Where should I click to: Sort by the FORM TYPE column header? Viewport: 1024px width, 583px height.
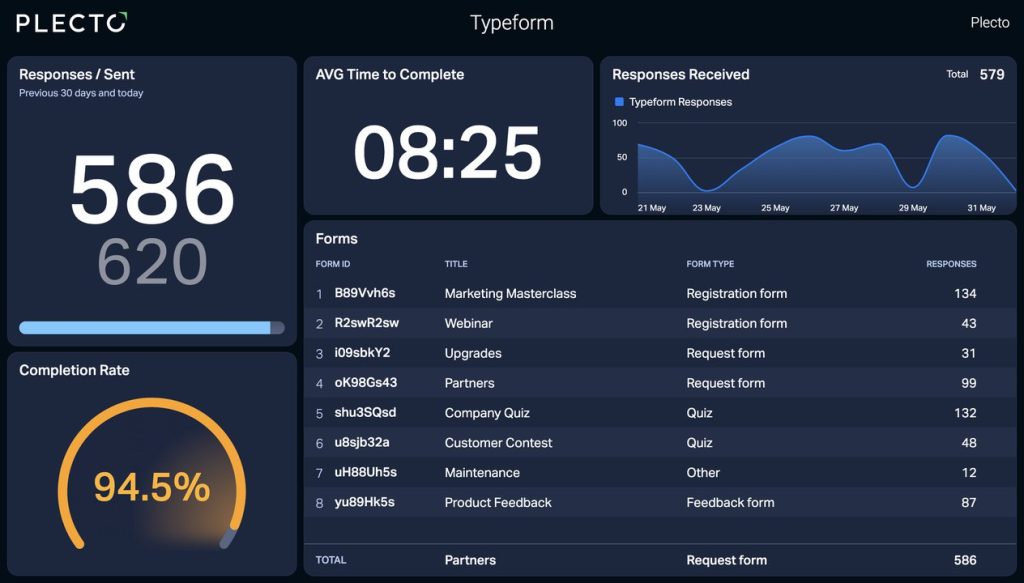[x=710, y=264]
